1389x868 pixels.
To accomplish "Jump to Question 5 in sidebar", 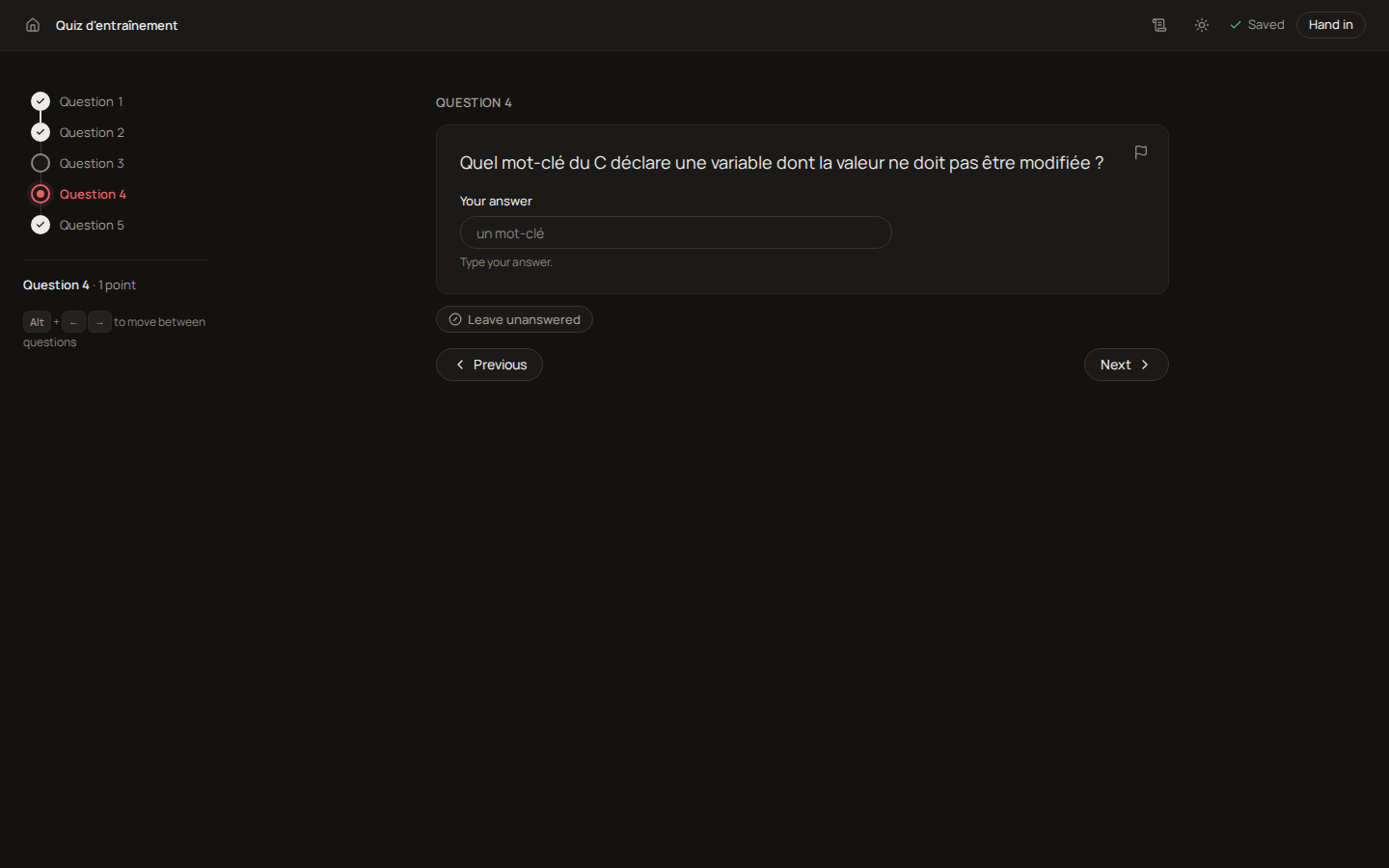I will tap(77, 225).
